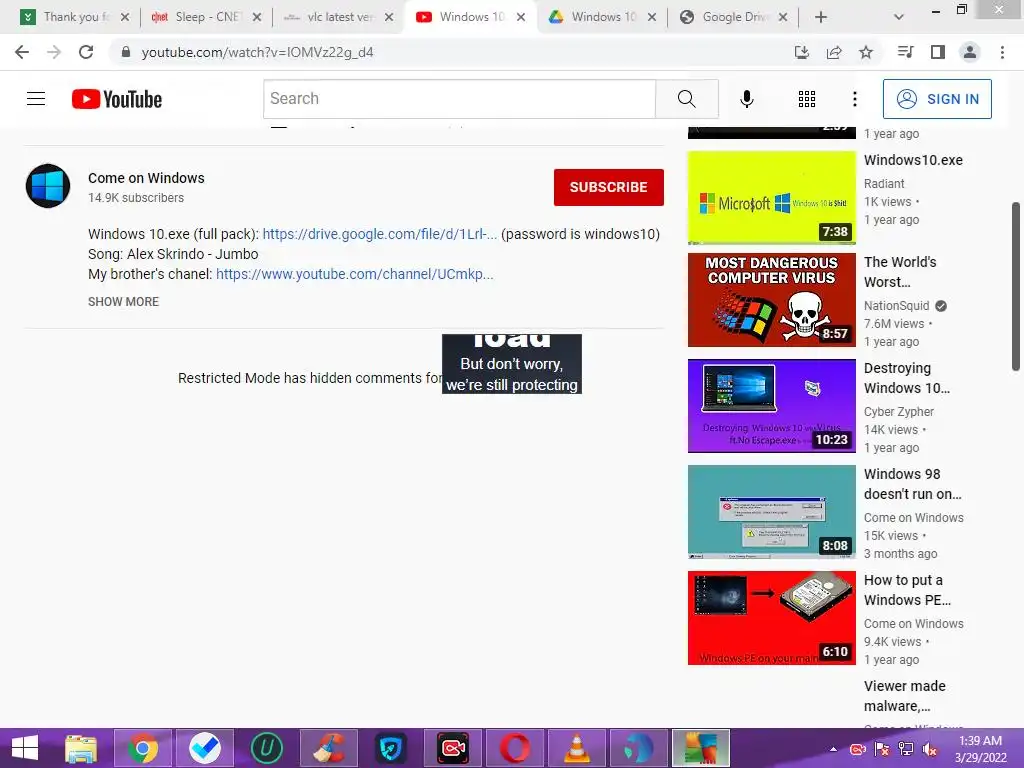This screenshot has width=1024, height=768.
Task: Open the tab search dropdown chevron
Action: pyautogui.click(x=899, y=17)
